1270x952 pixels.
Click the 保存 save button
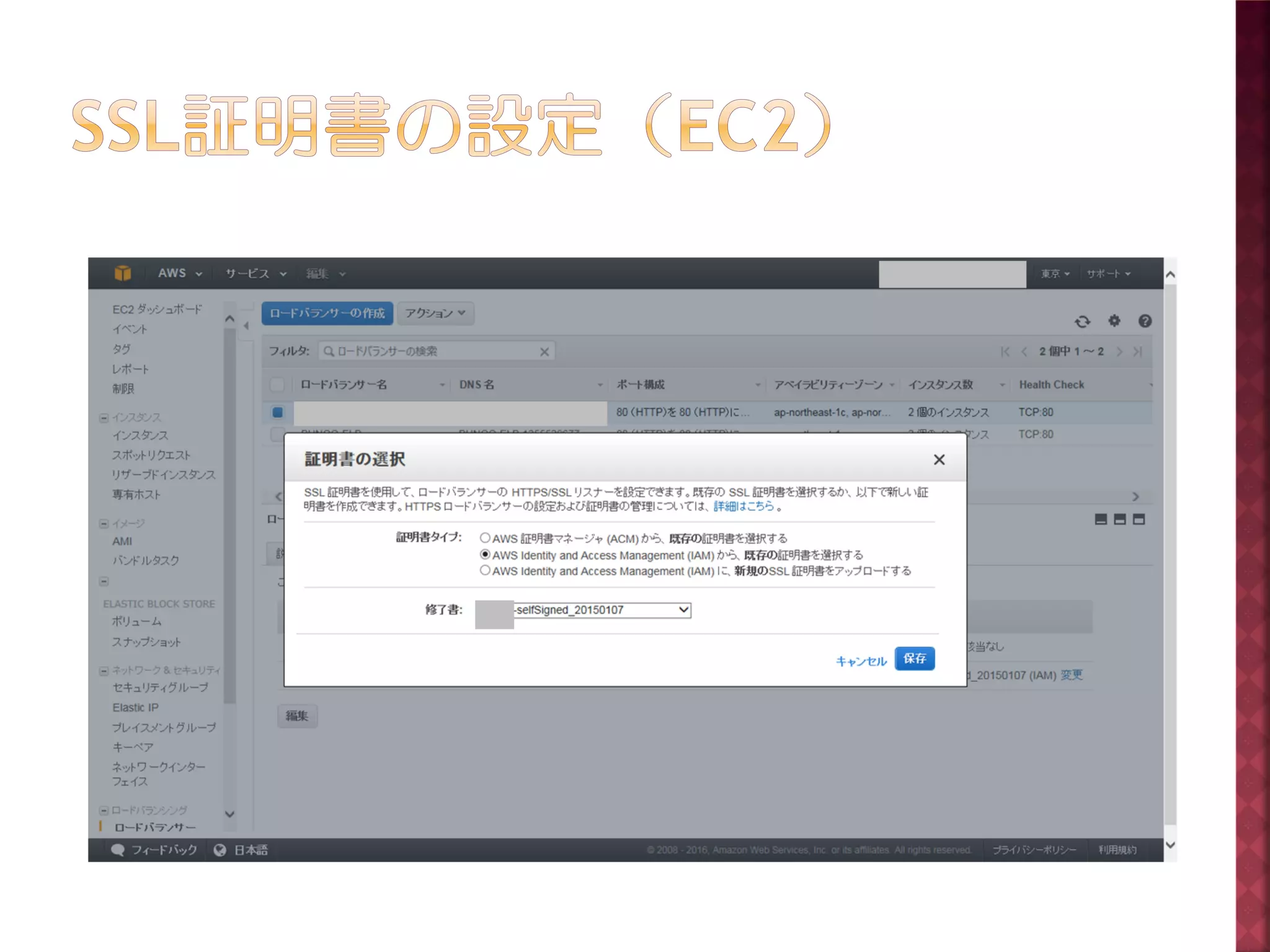(914, 658)
